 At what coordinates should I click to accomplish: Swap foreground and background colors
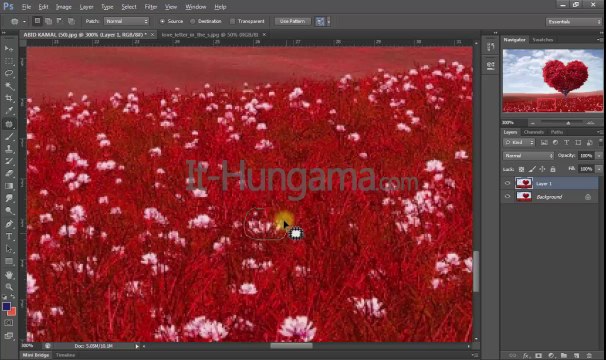[13, 297]
